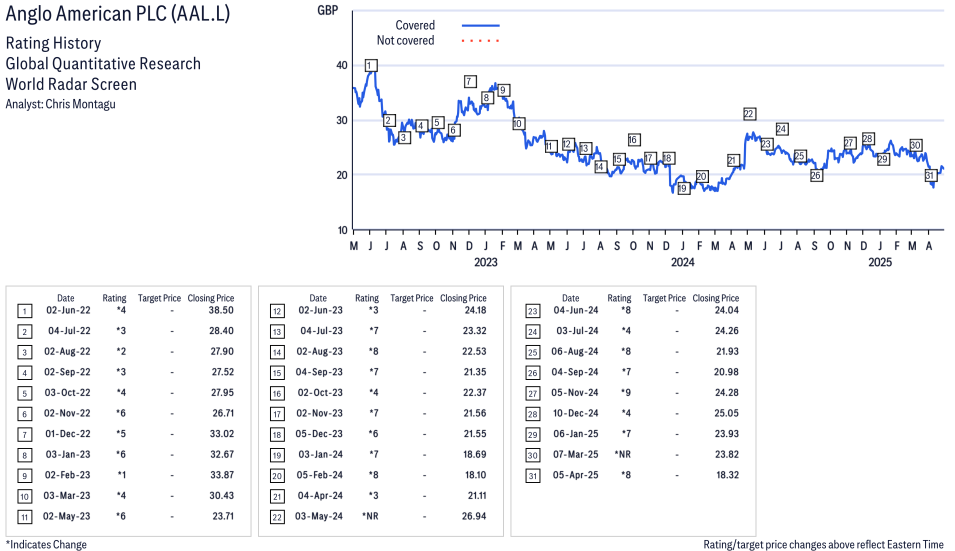
Task: Click the y-axis label 40
Action: [x=342, y=65]
